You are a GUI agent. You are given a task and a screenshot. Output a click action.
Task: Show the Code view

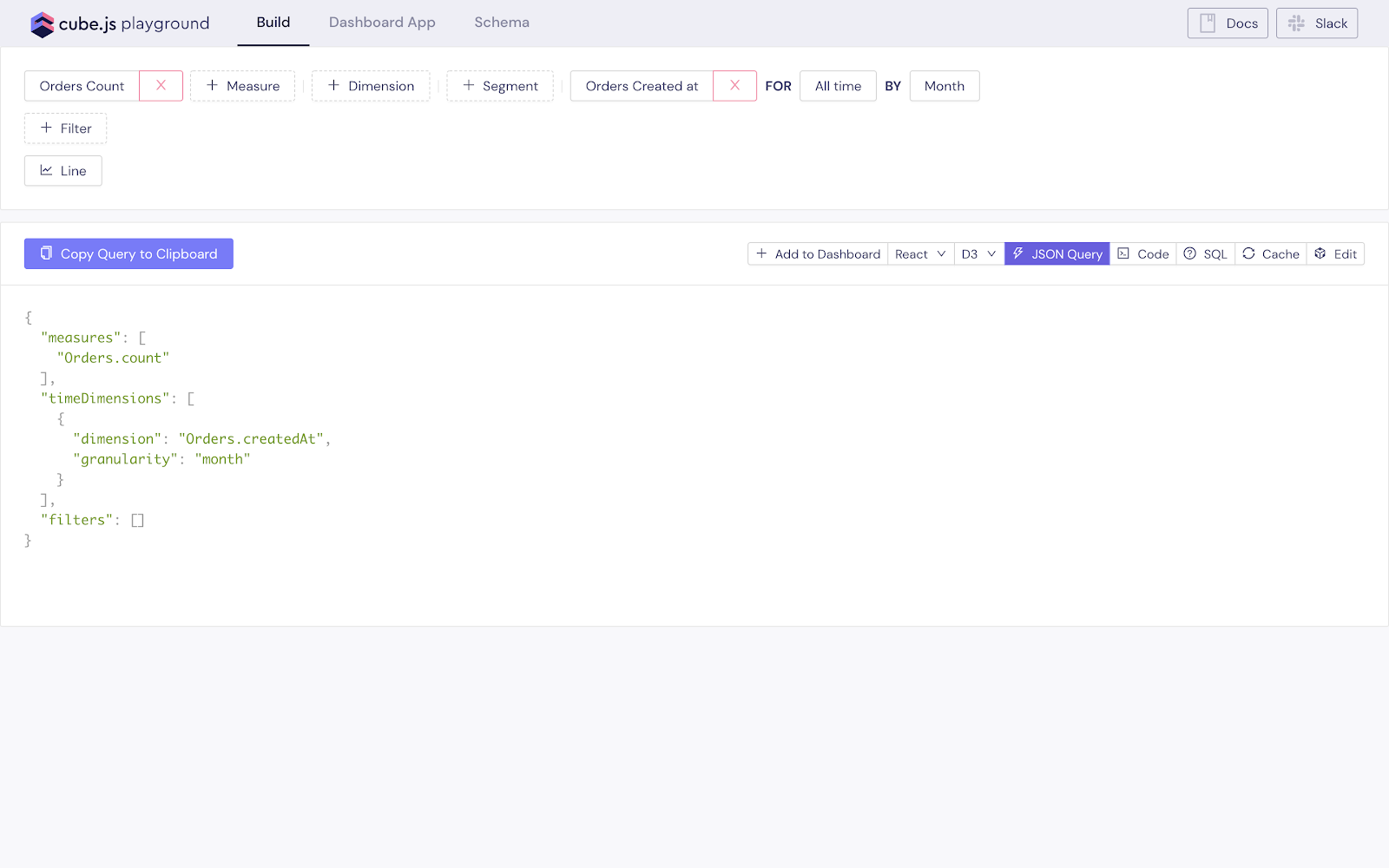click(1142, 253)
